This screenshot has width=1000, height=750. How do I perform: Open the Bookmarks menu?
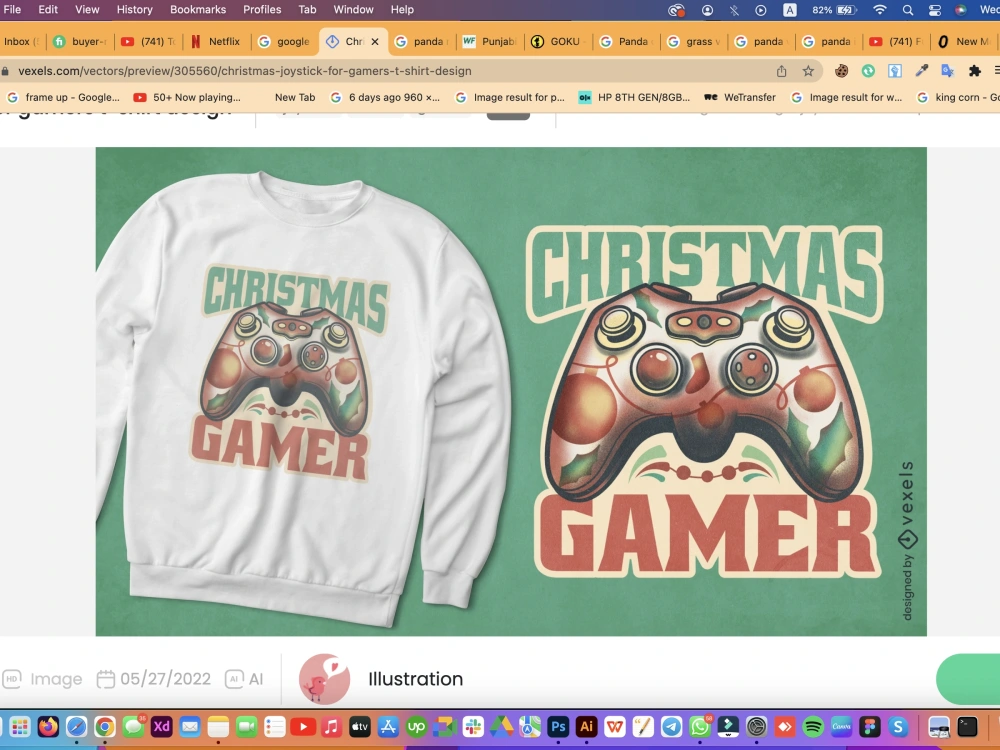tap(198, 10)
